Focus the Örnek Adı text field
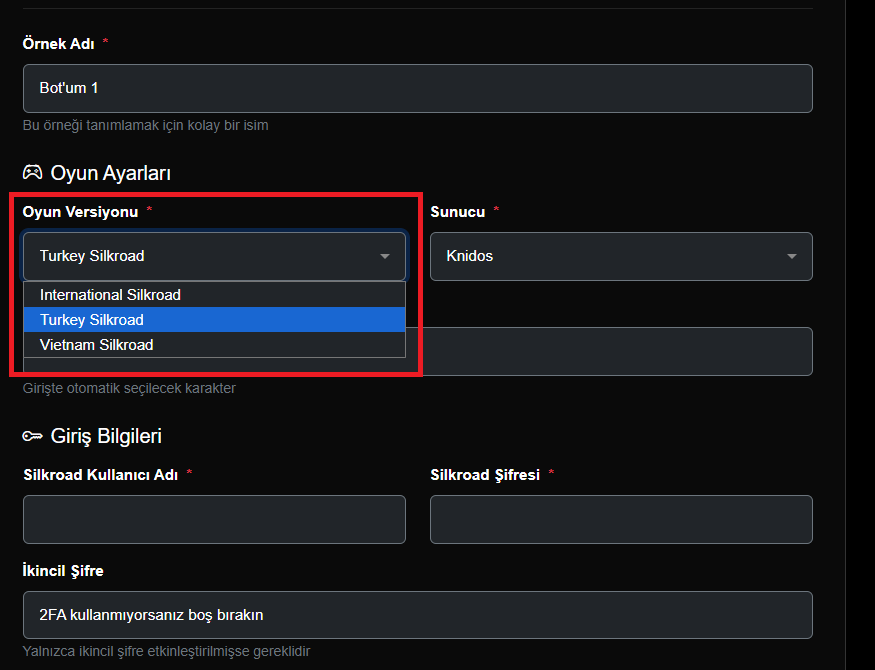This screenshot has width=875, height=670. pyautogui.click(x=417, y=88)
